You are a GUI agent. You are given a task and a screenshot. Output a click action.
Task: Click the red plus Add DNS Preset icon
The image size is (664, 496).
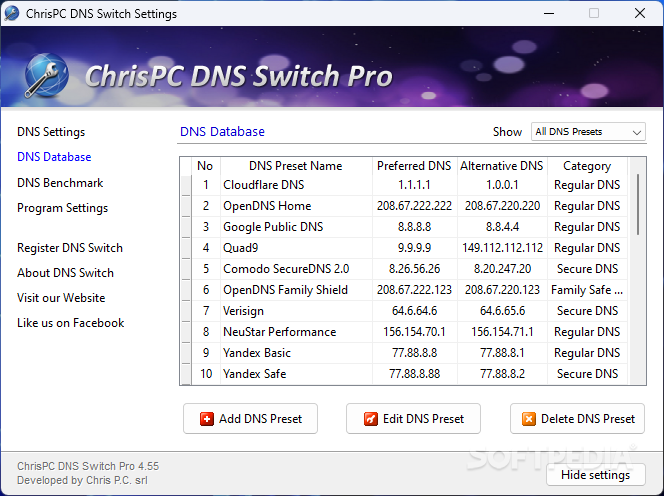click(207, 419)
